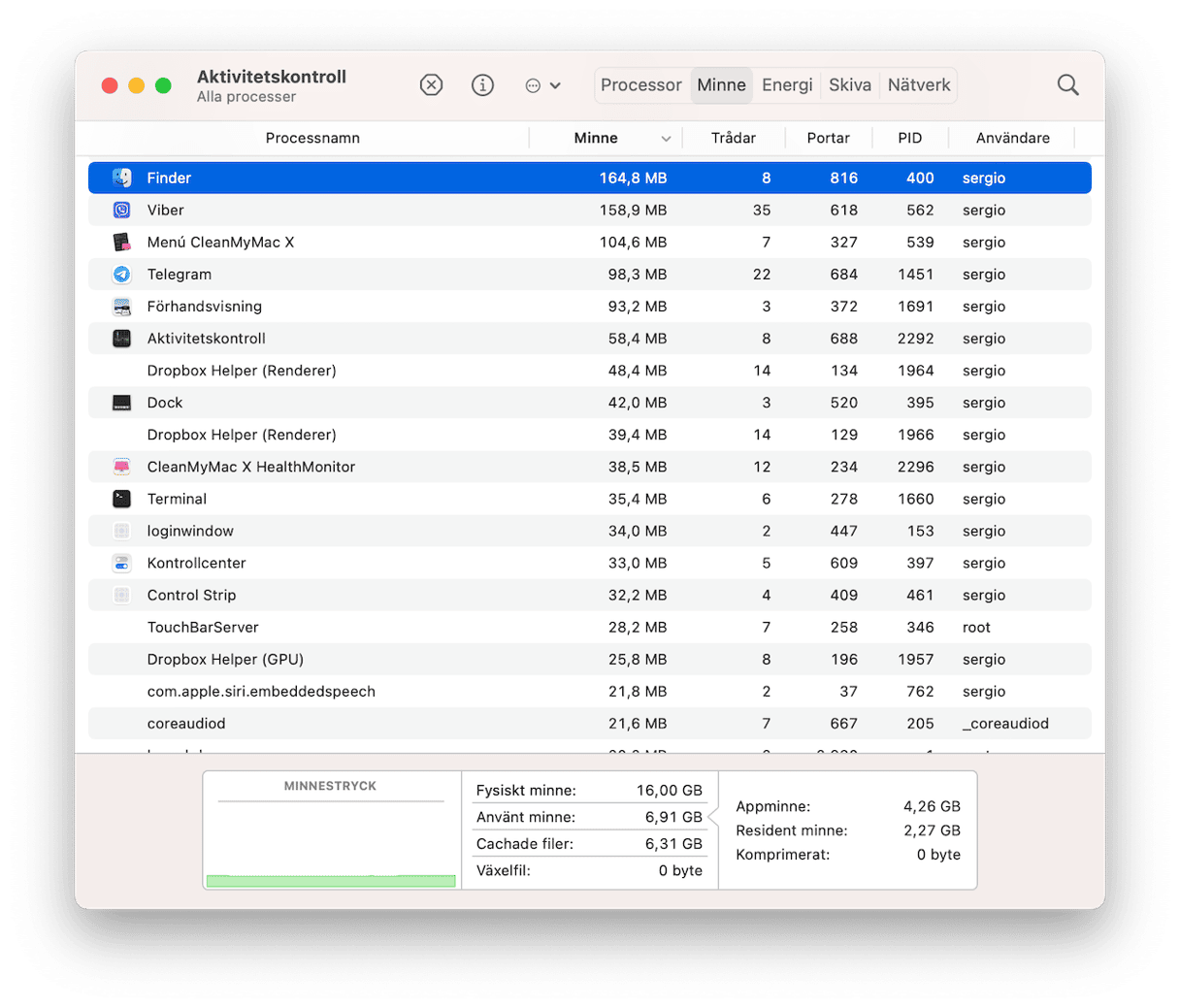Select the Viber process name
This screenshot has height=1008, width=1180.
click(x=165, y=210)
